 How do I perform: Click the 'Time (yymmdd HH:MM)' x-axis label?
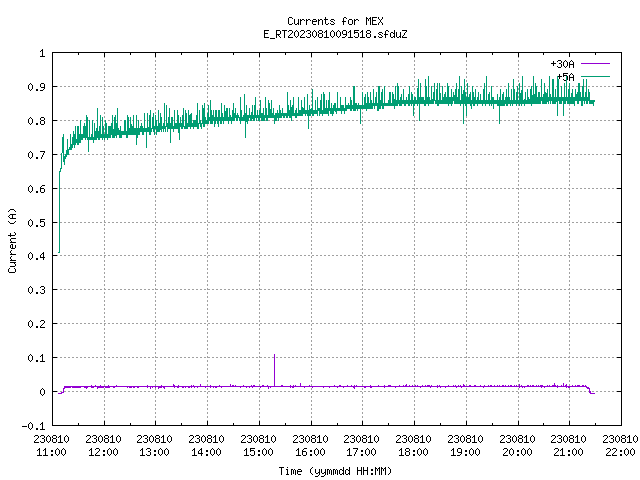tap(335, 471)
